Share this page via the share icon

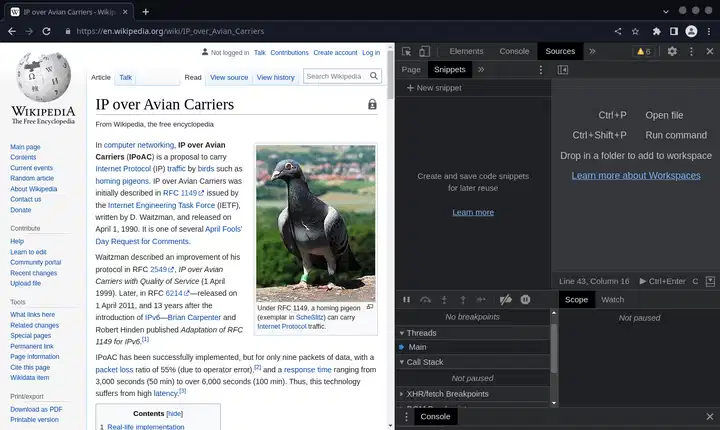(618, 31)
